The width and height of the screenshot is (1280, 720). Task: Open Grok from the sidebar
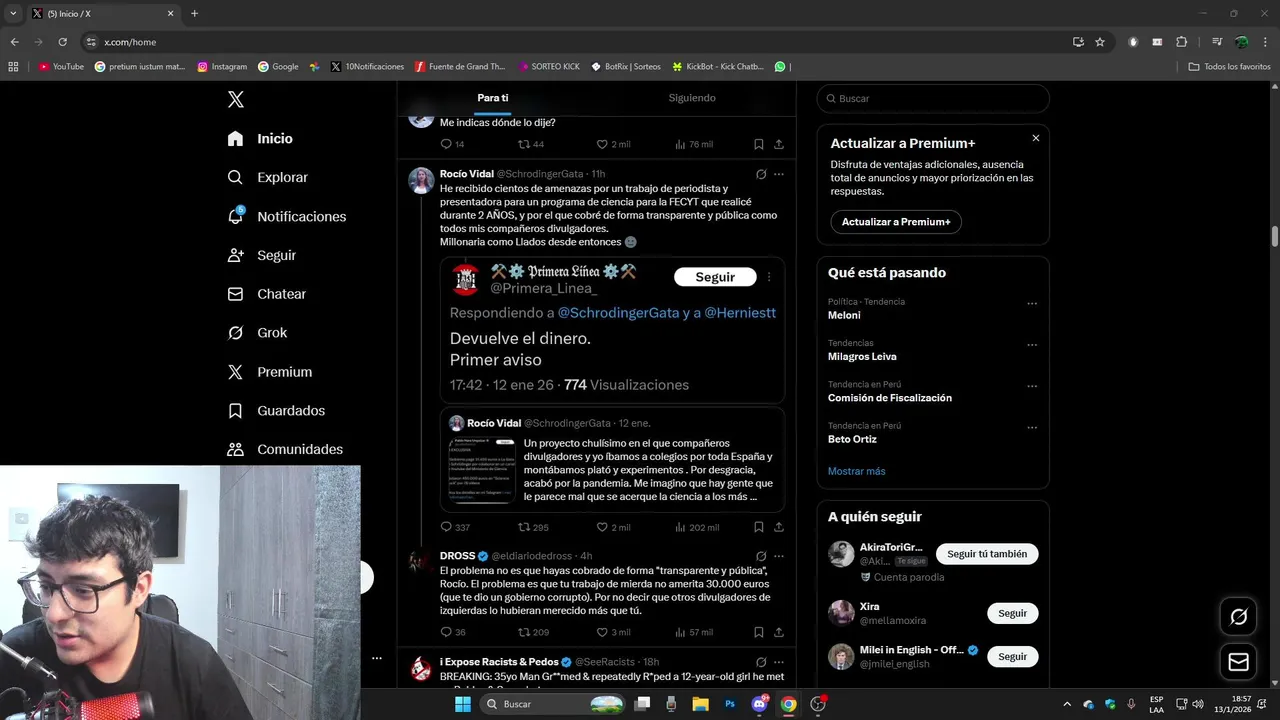(256, 333)
